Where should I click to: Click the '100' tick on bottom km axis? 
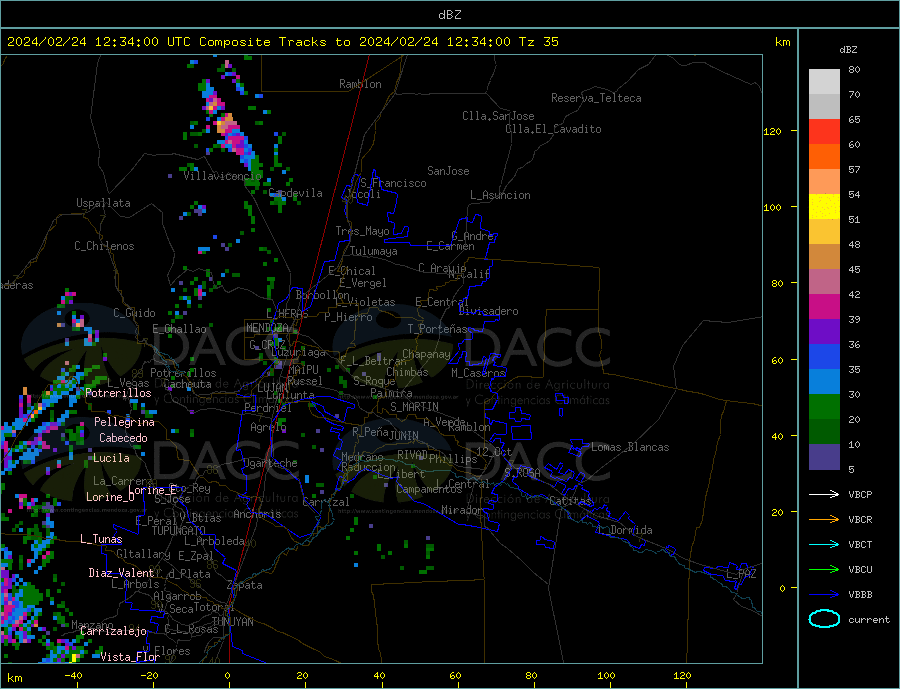[x=606, y=676]
